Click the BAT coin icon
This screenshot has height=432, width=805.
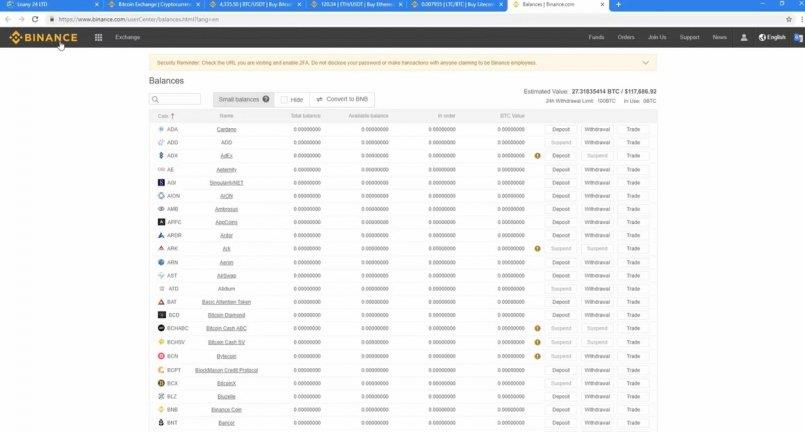pyautogui.click(x=161, y=302)
